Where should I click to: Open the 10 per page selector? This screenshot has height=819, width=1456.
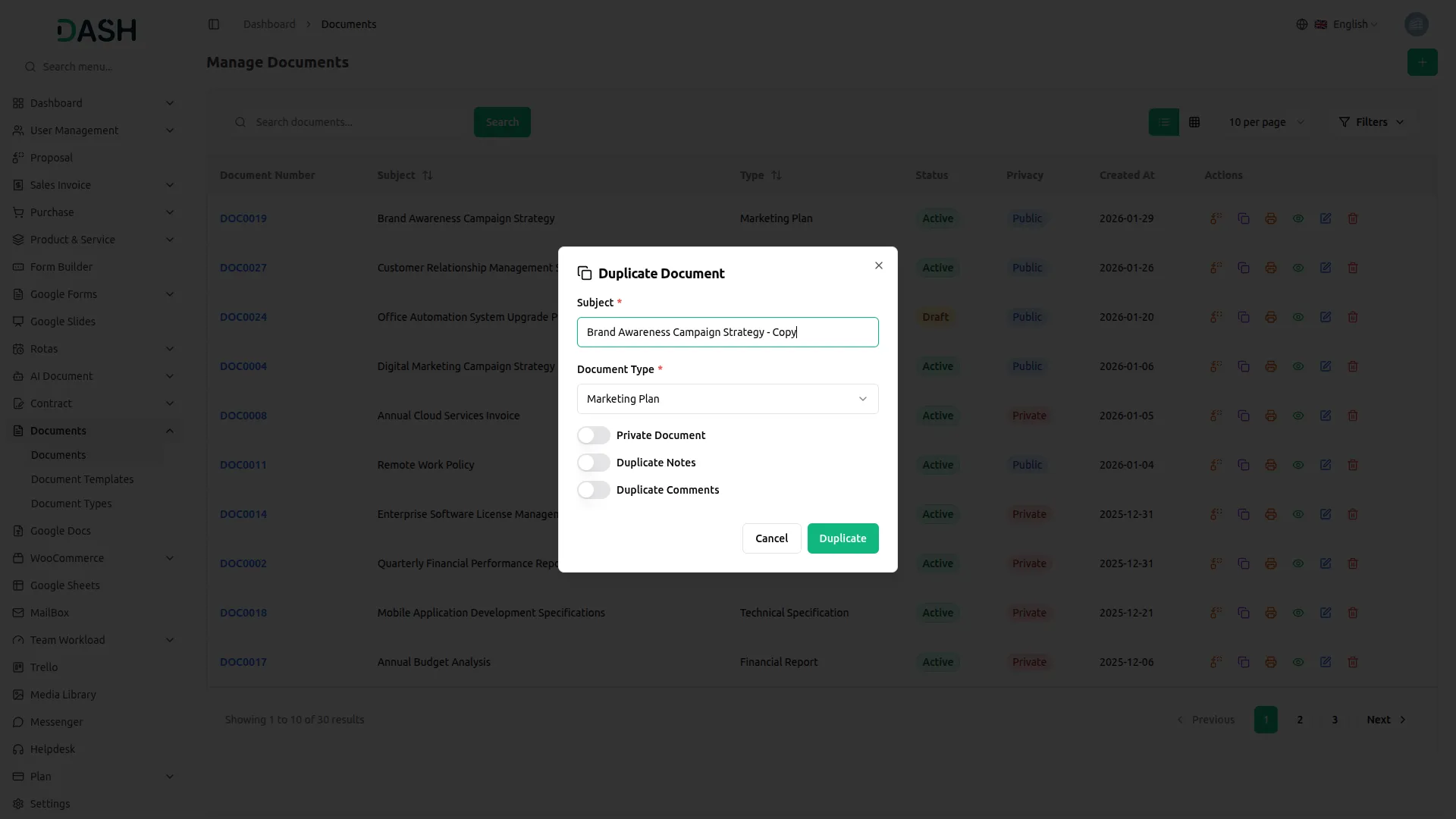click(1266, 121)
